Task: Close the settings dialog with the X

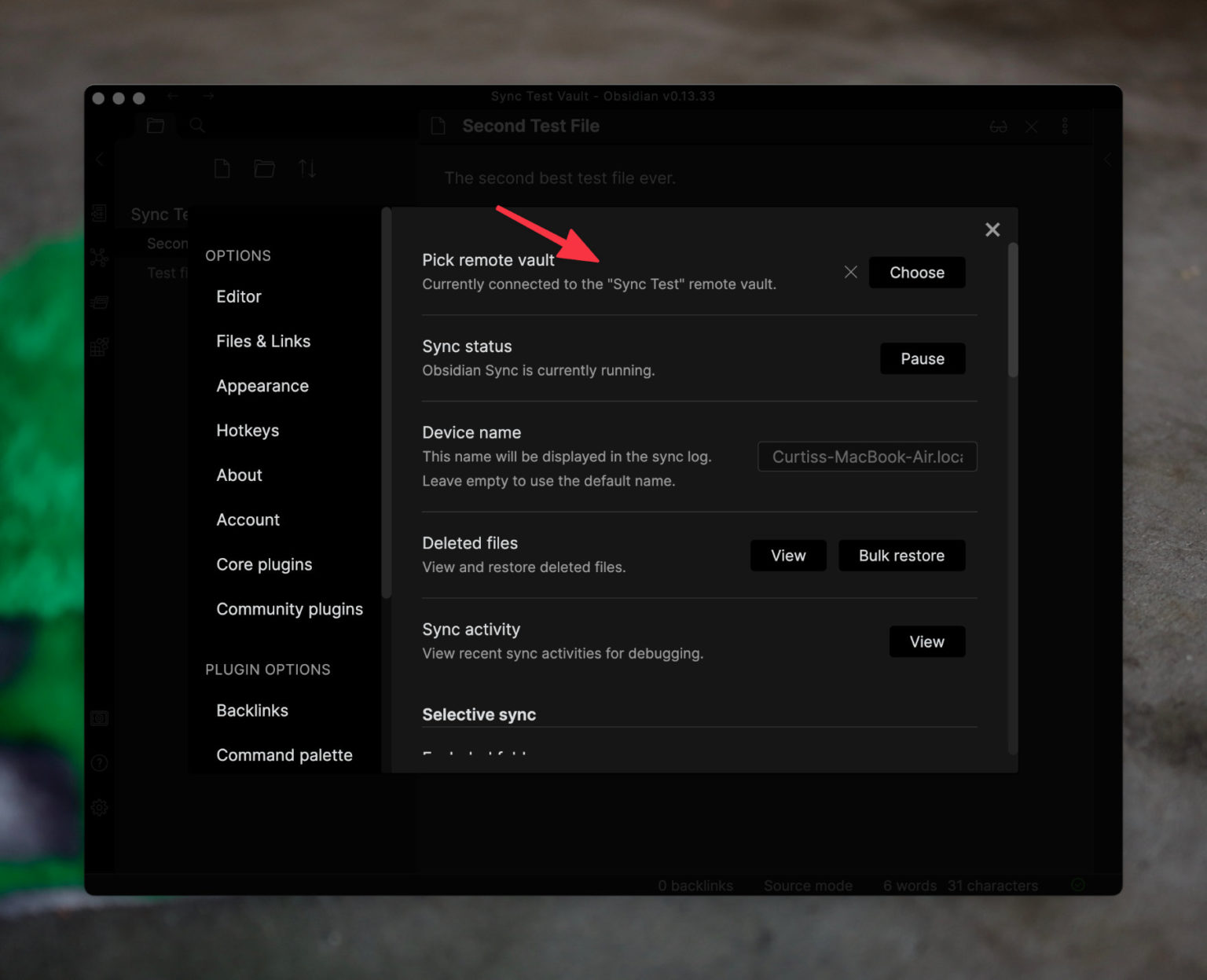Action: click(x=992, y=229)
